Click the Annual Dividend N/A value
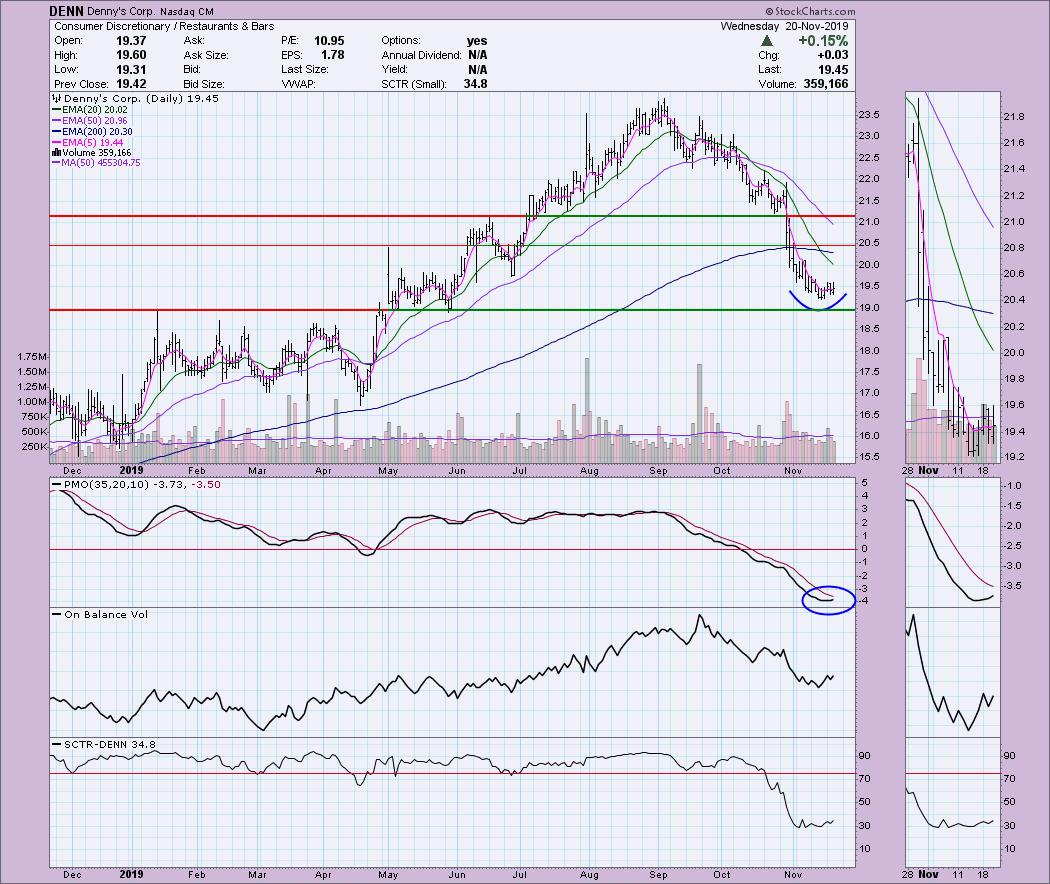Image resolution: width=1050 pixels, height=884 pixels. pos(478,56)
